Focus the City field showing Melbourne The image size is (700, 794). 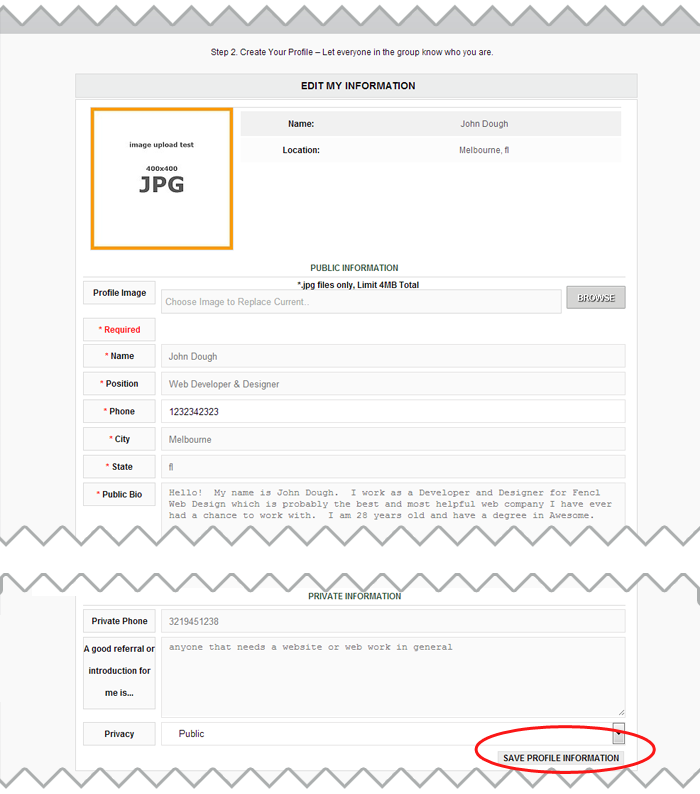click(392, 439)
